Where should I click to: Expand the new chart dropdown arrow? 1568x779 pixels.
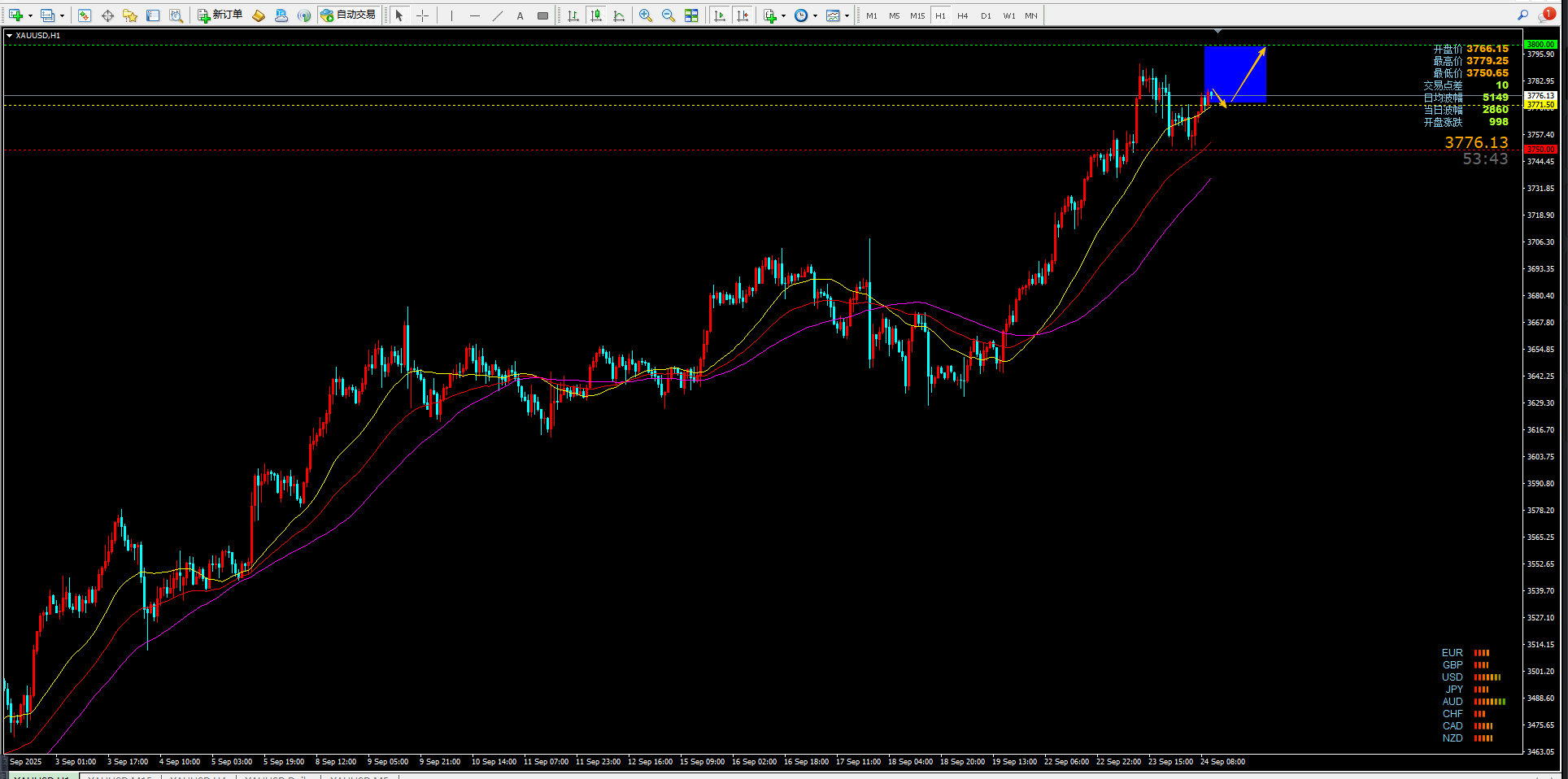(30, 15)
